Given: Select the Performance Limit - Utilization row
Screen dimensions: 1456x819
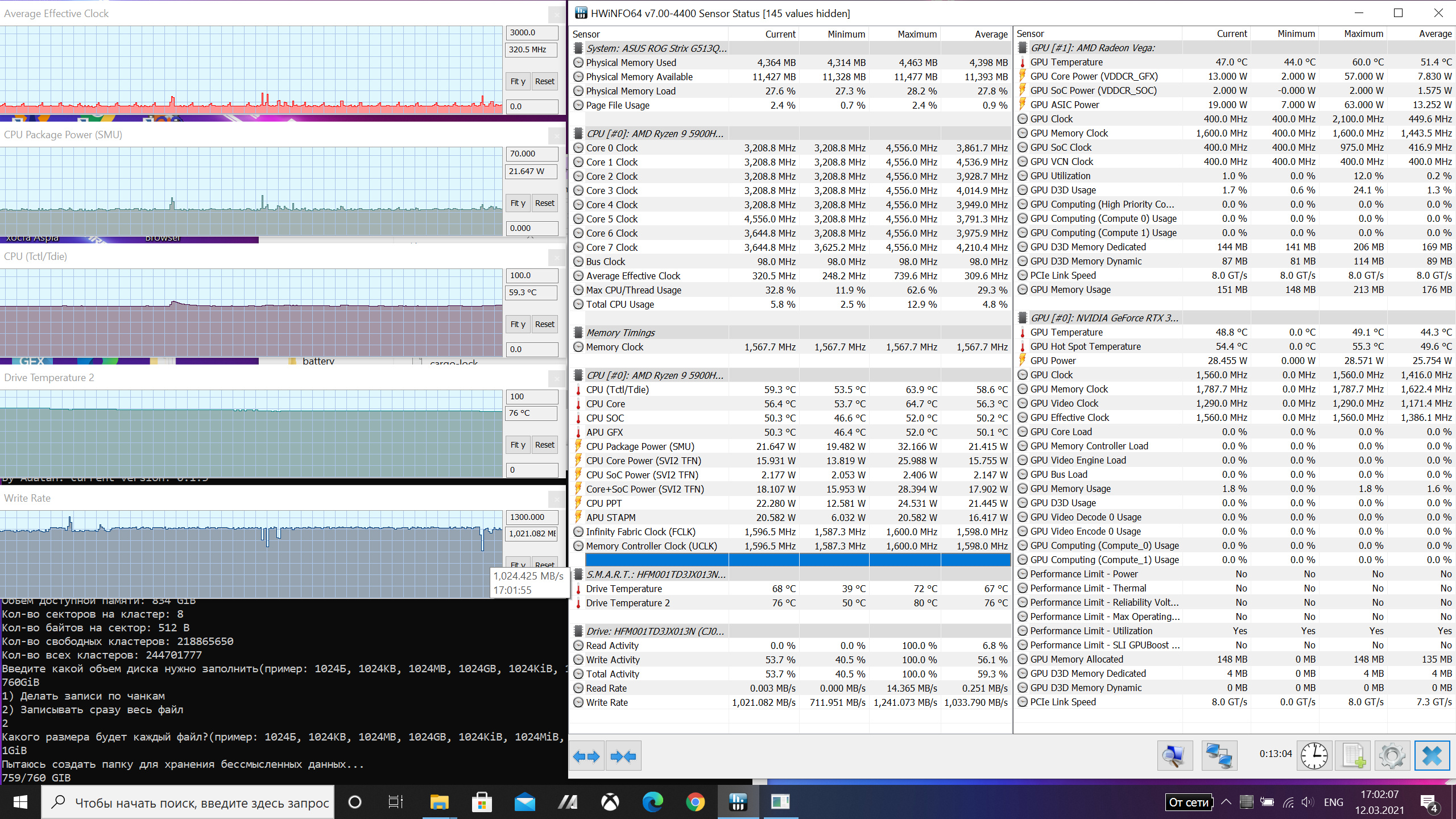Looking at the screenshot, I should pyautogui.click(x=1235, y=631).
